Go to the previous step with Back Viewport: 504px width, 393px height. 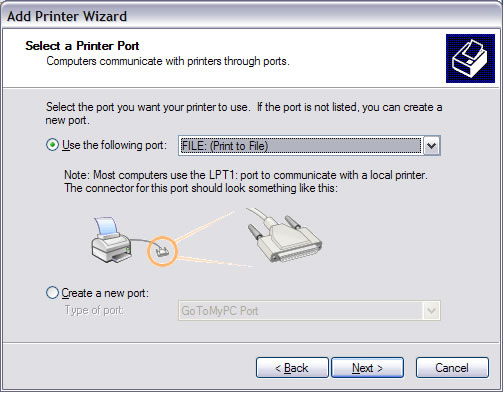292,368
